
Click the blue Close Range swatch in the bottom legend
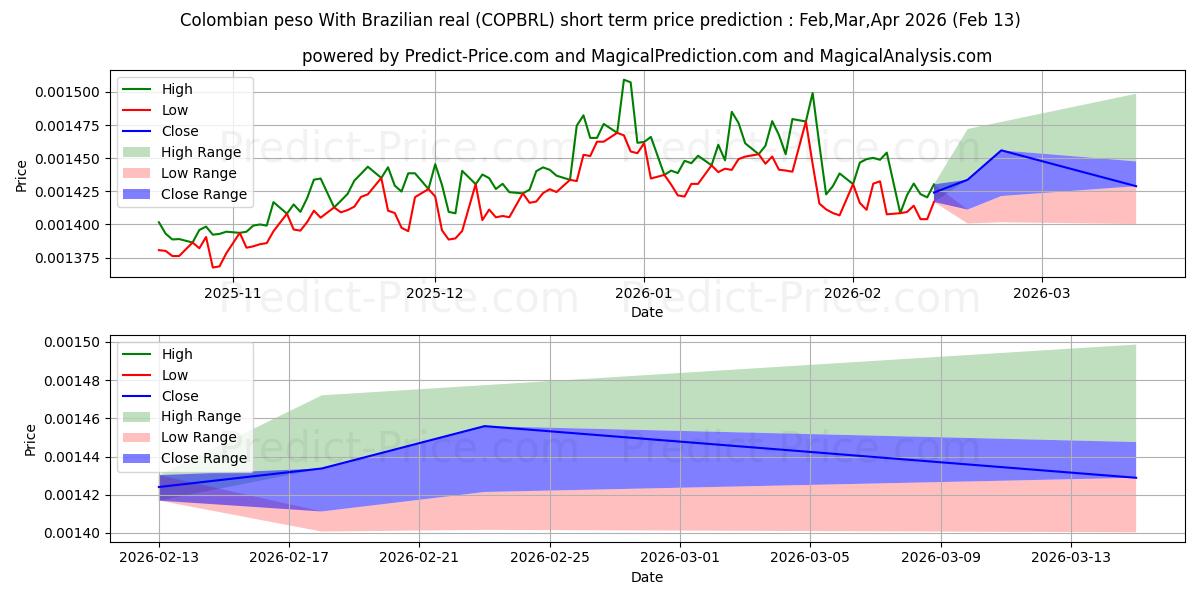[138, 458]
